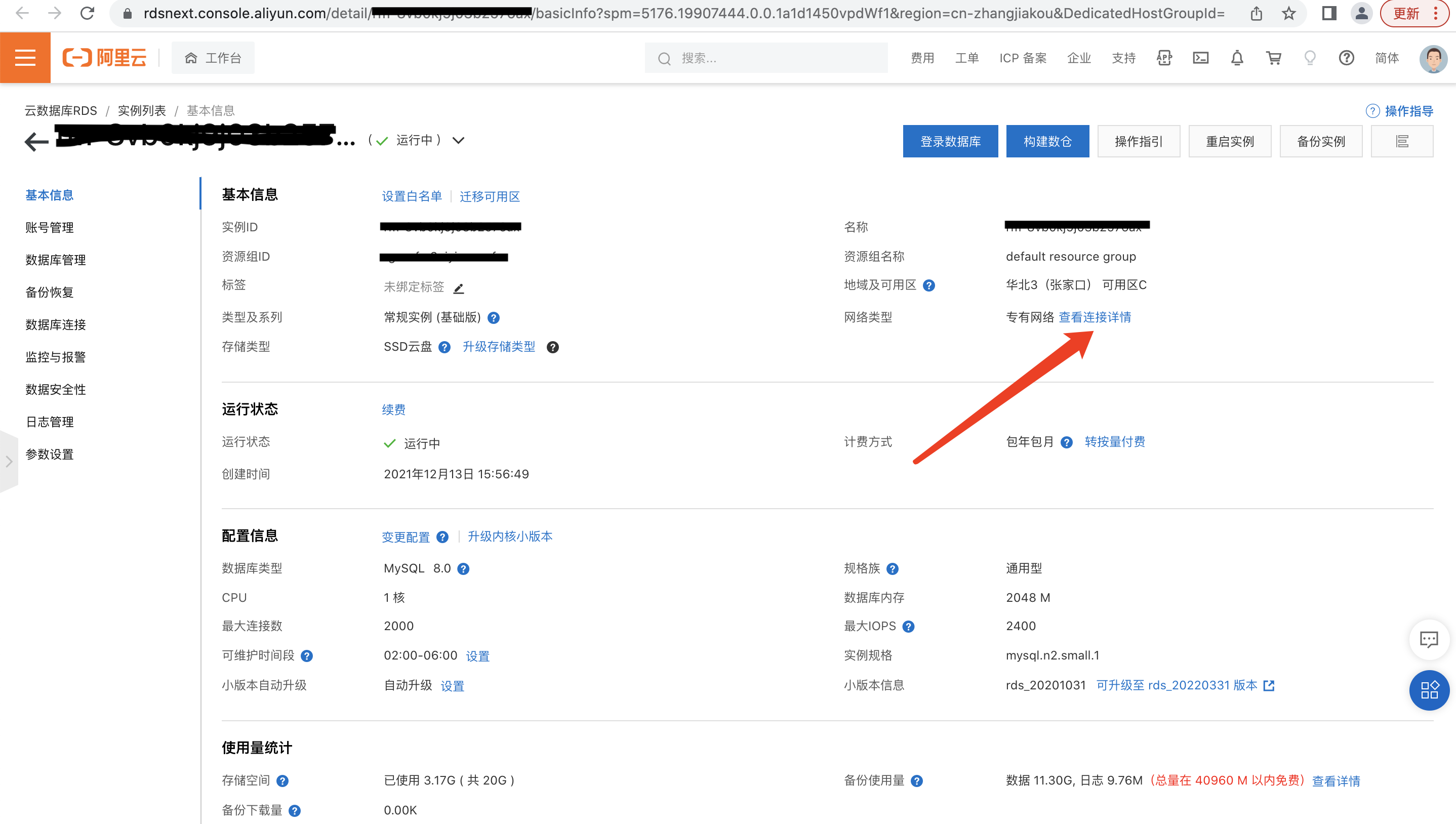Go to the 工作台 workbench
This screenshot has height=824, width=1456.
[213, 58]
